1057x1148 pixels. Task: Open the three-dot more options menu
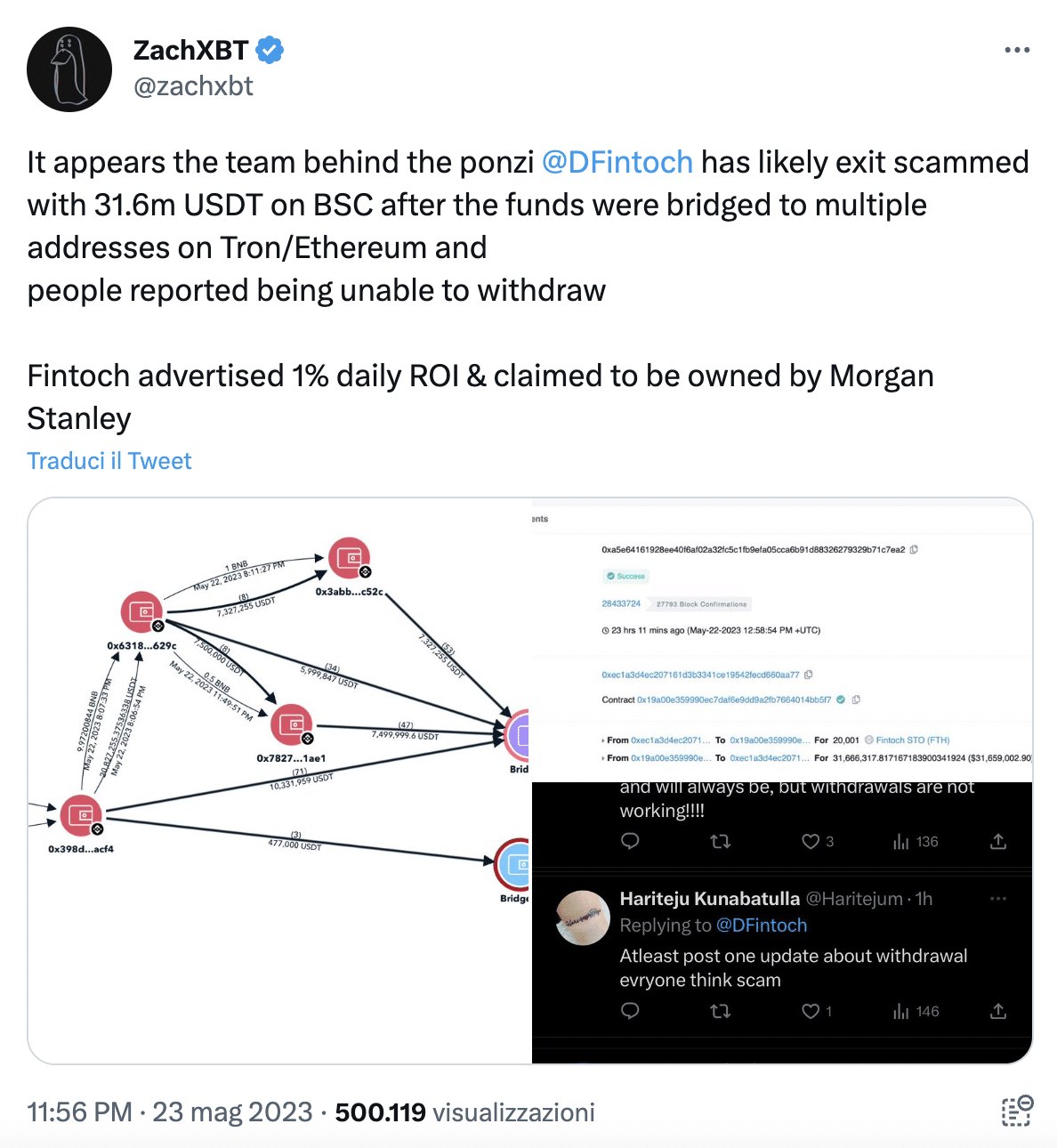[x=1016, y=50]
